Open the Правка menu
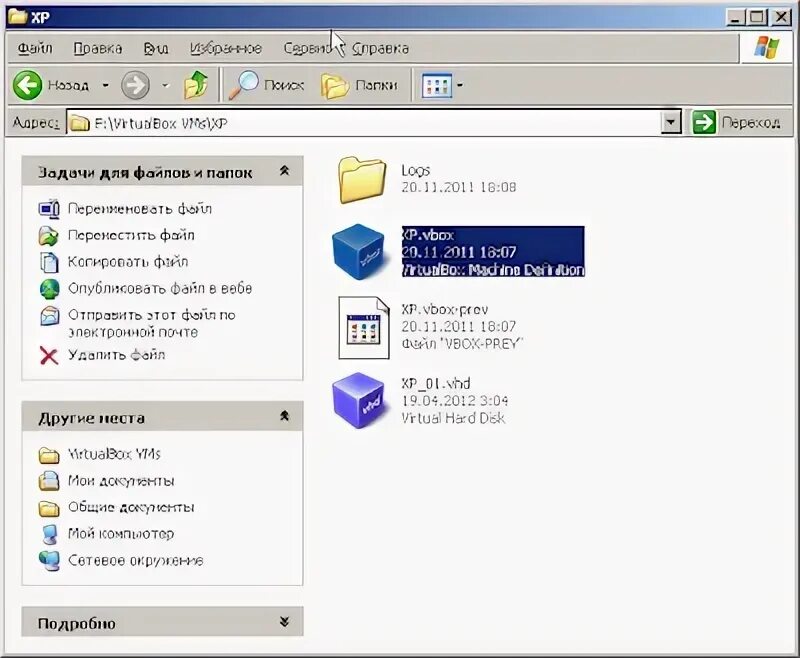The width and height of the screenshot is (800, 658). pos(97,48)
